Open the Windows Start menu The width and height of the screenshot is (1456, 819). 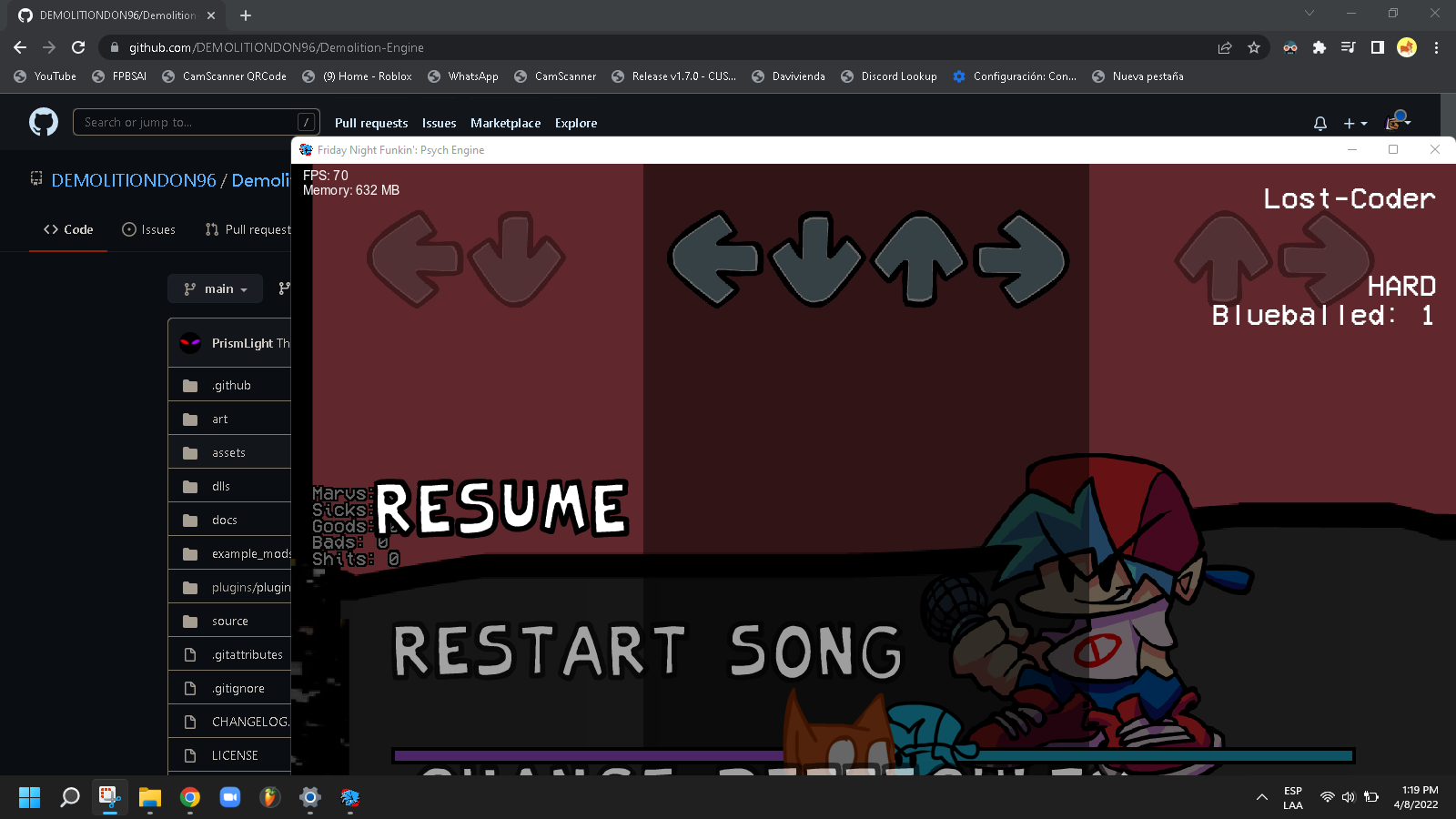29,797
